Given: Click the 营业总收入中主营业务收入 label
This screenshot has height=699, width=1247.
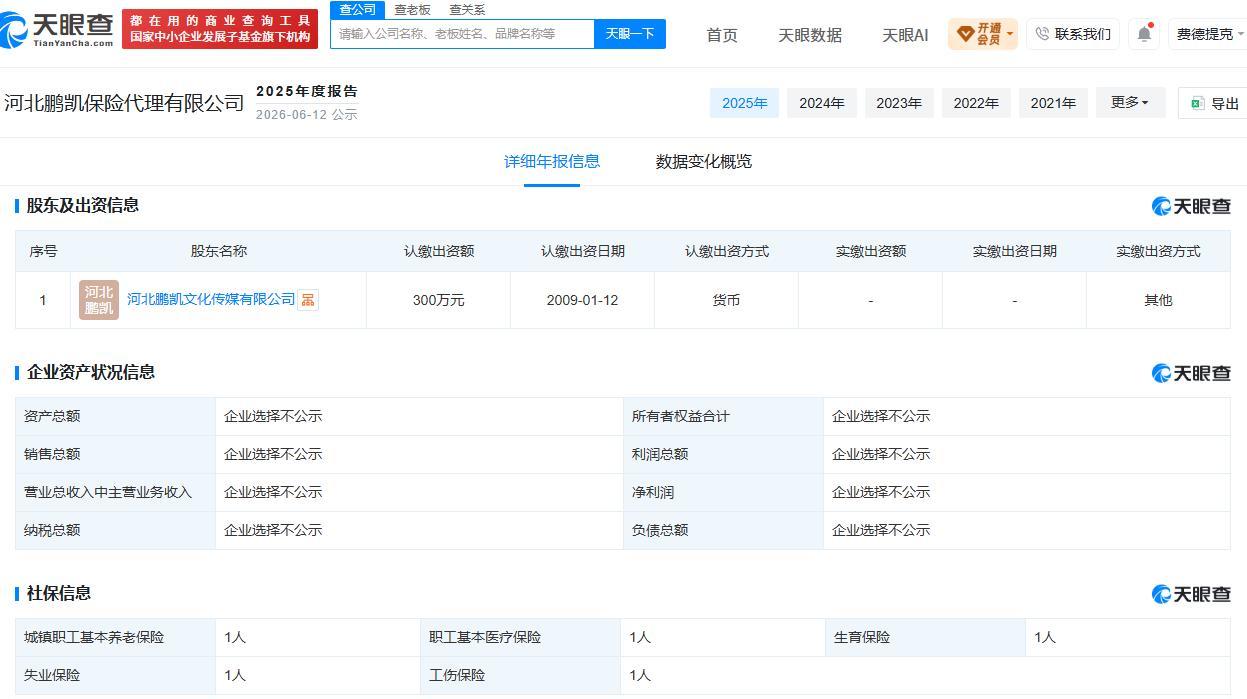Looking at the screenshot, I should coord(108,492).
